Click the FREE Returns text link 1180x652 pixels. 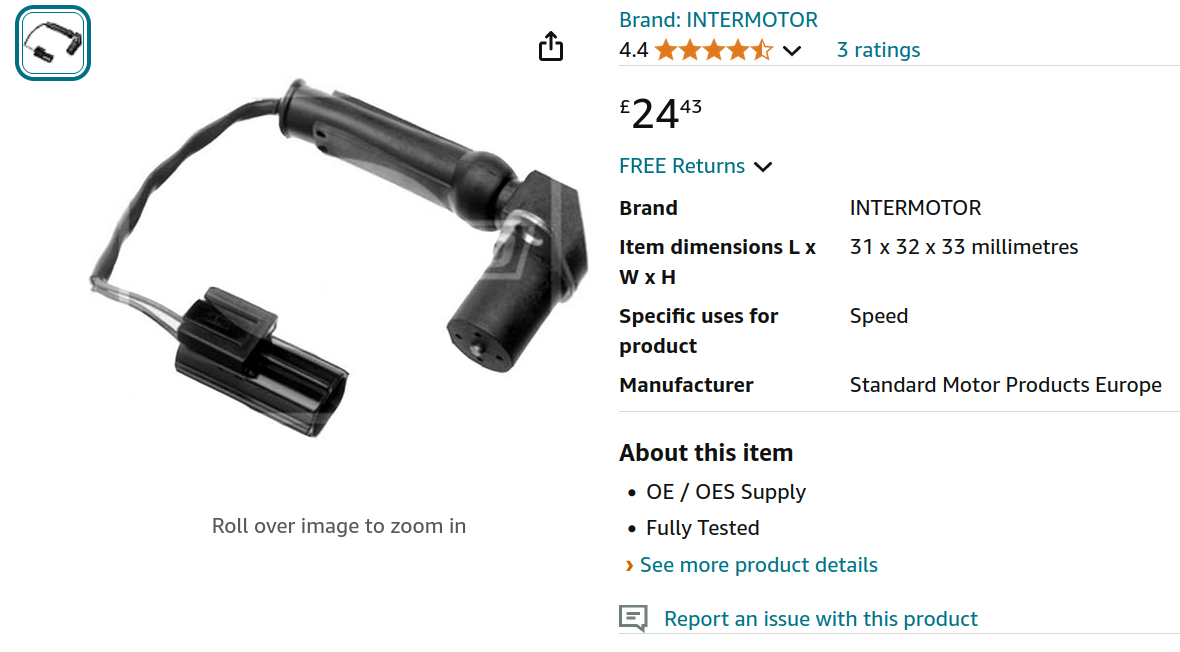pos(682,166)
